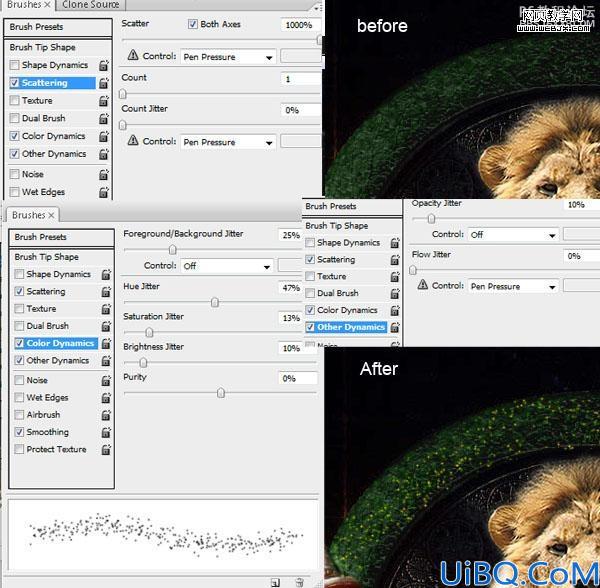This screenshot has width=600, height=588.
Task: Disable Smoothing checkbox in bottom-left panel
Action: 19,432
